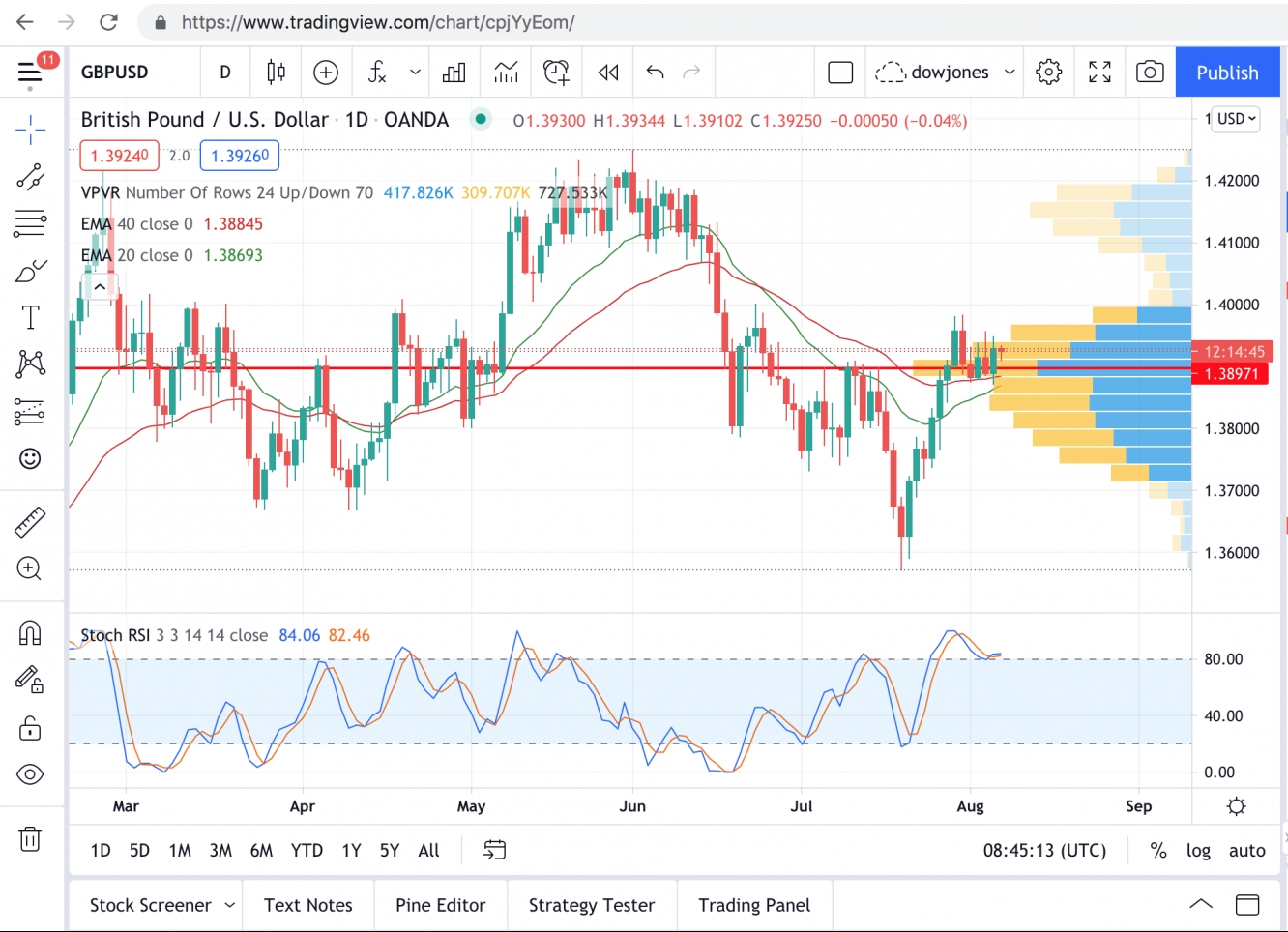Expand the favorite indicators dropdown arrow
This screenshot has width=1288, height=932.
(415, 73)
